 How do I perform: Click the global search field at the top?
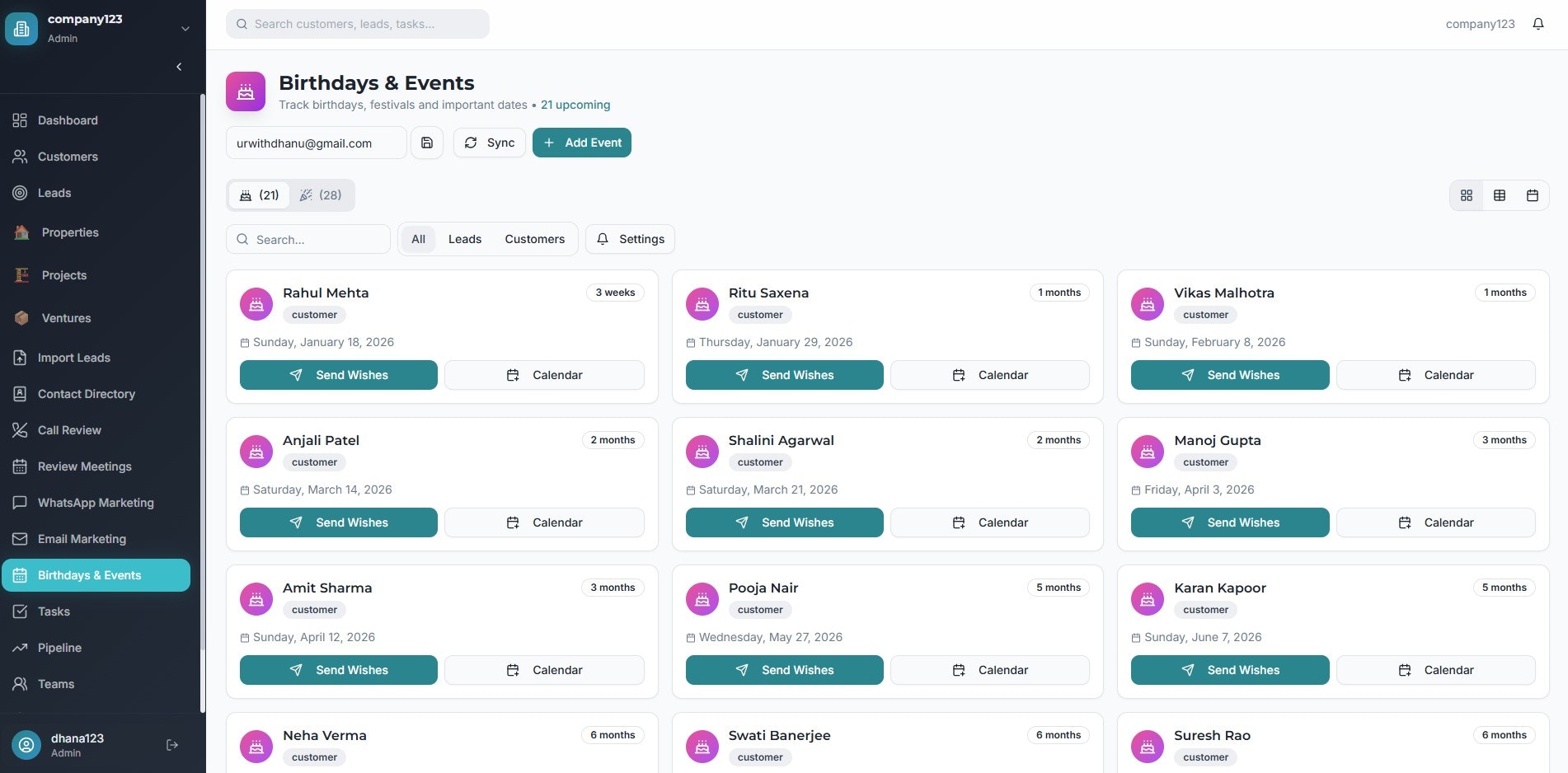[x=357, y=23]
